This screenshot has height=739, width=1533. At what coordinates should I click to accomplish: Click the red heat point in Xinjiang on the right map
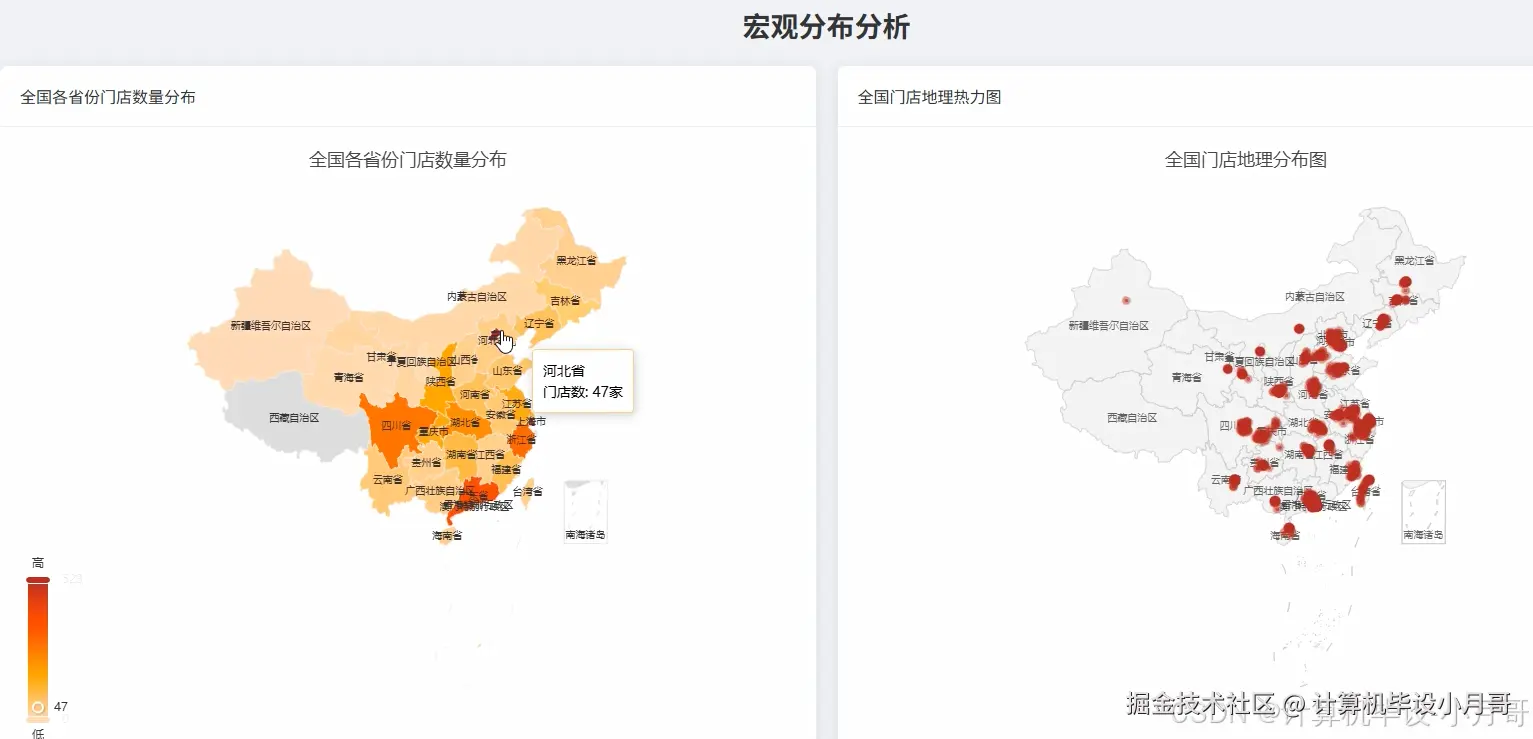pyautogui.click(x=1126, y=300)
